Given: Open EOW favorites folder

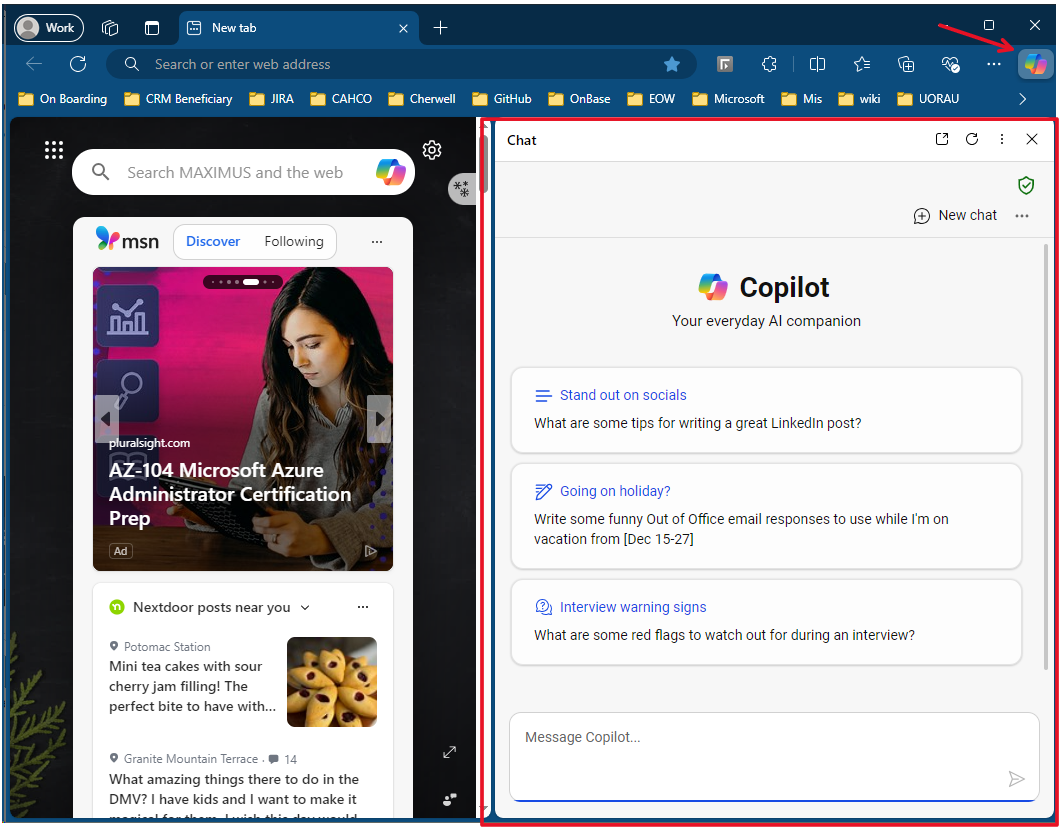Looking at the screenshot, I should tap(651, 99).
